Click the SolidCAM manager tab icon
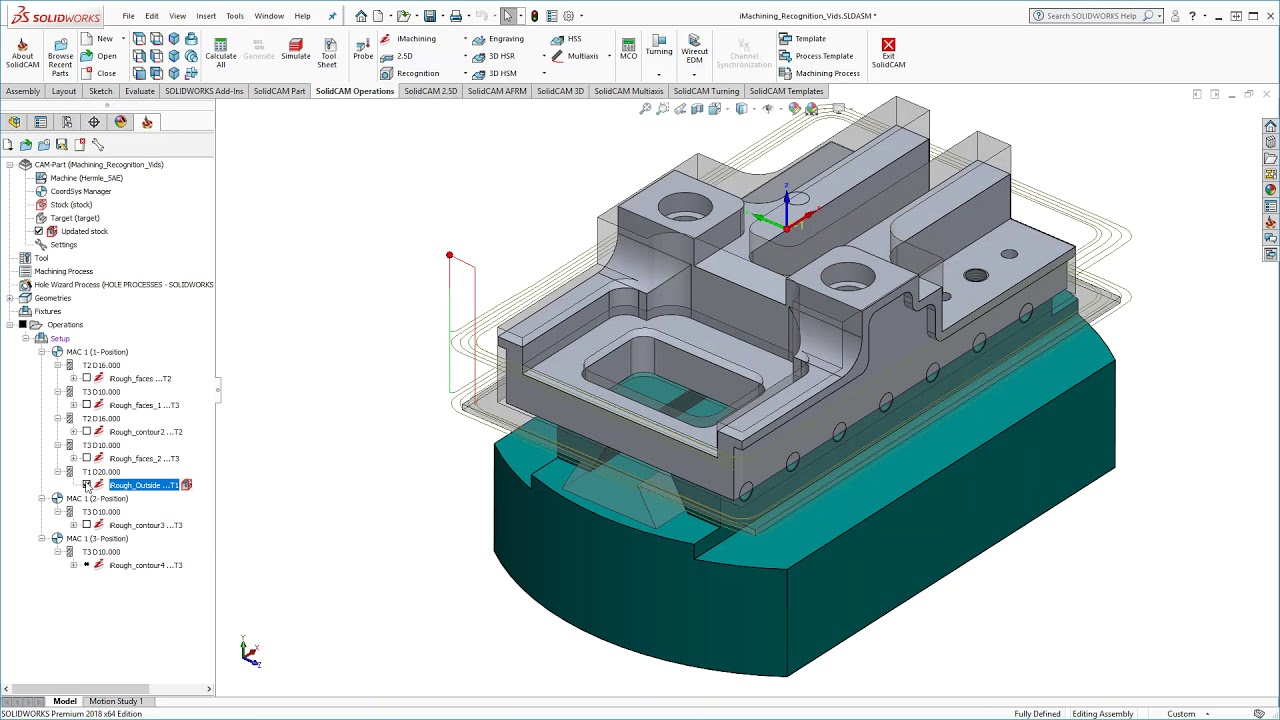1280x720 pixels. 147,122
